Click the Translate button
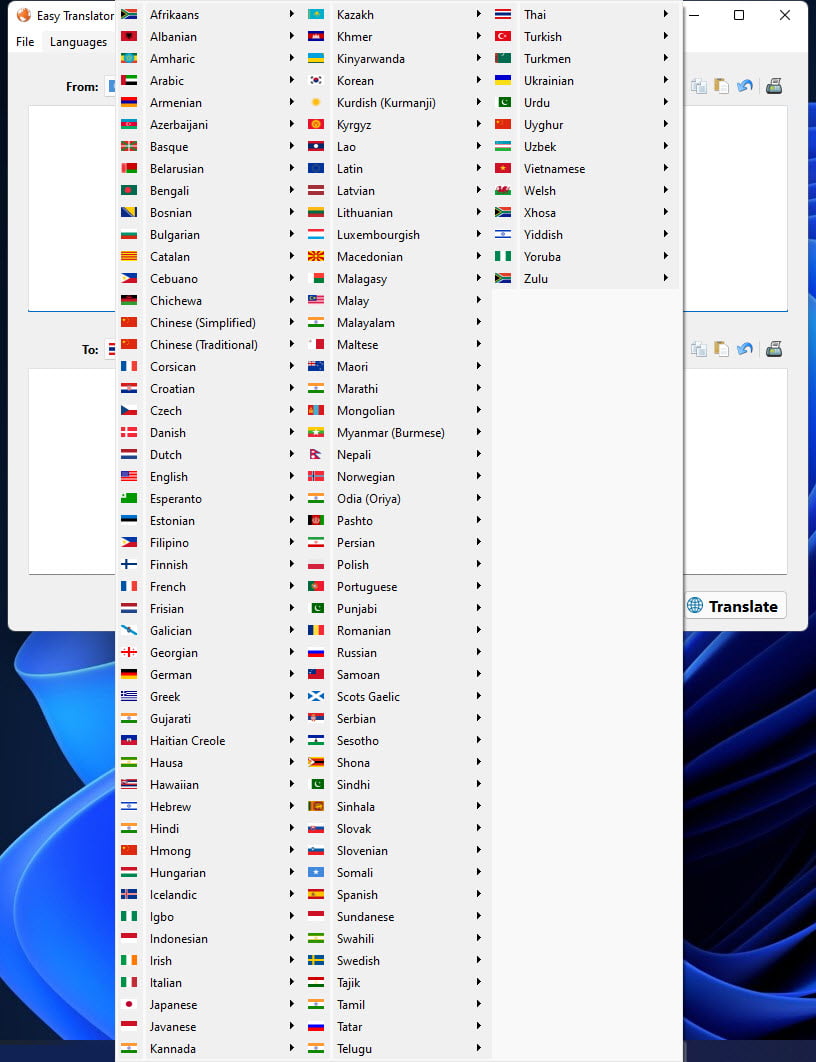This screenshot has height=1062, width=816. tap(735, 606)
